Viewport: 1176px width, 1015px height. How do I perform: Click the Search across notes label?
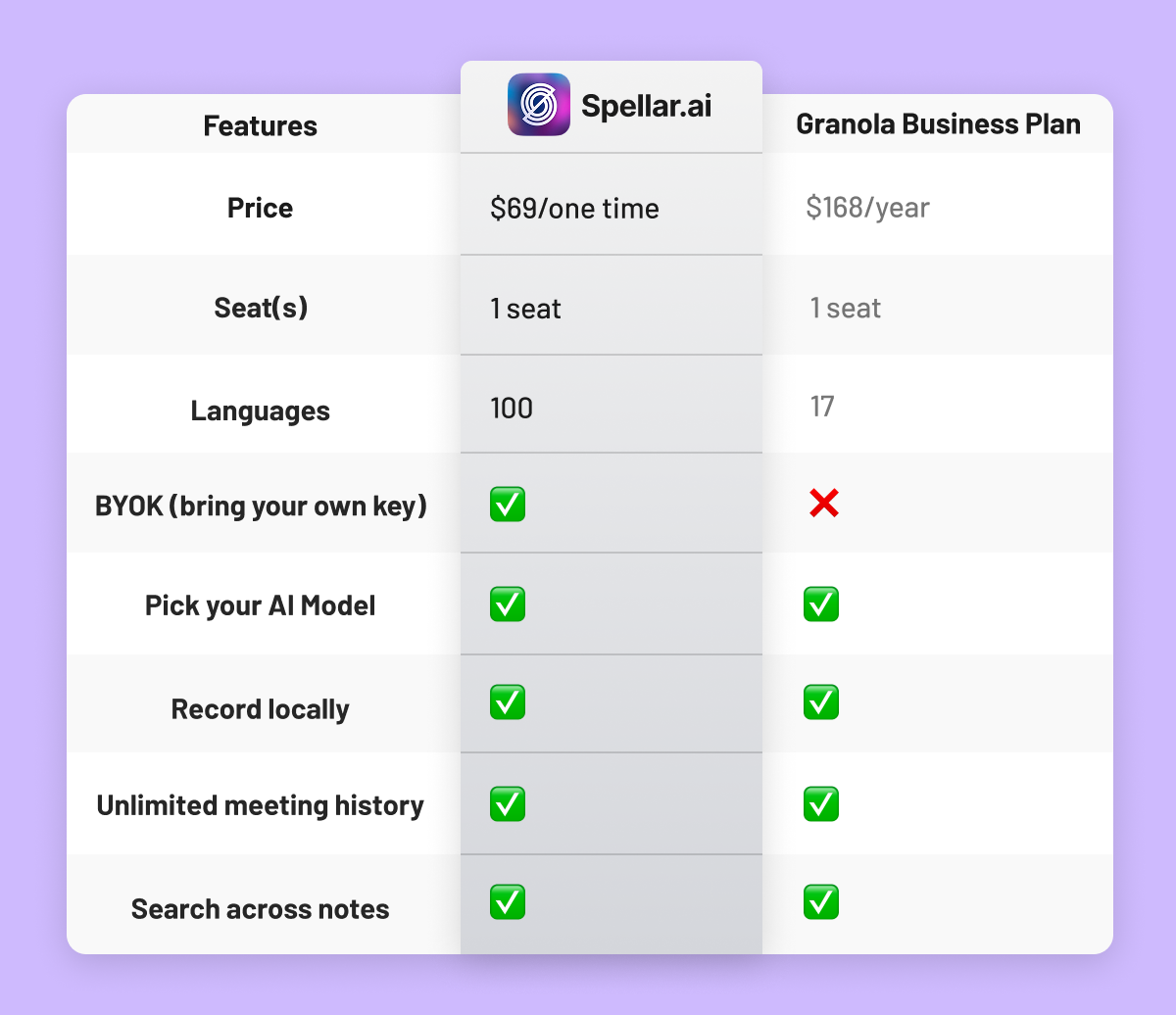[x=261, y=909]
